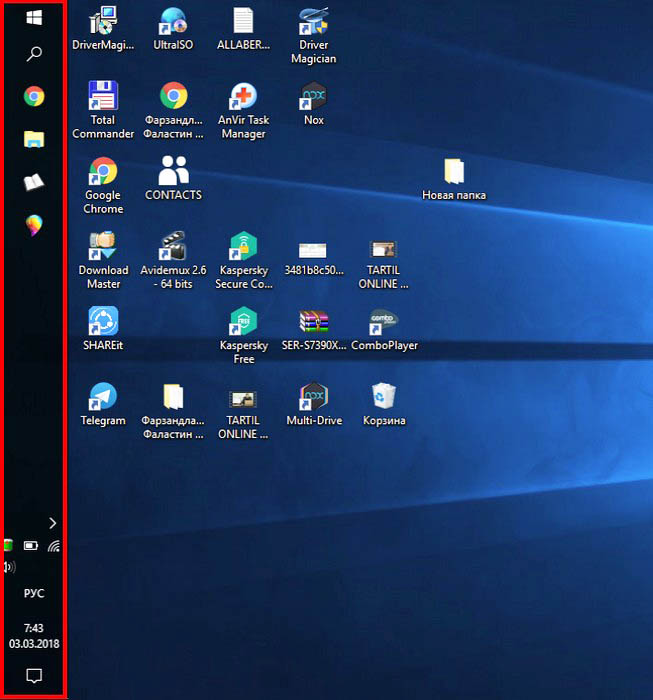Open File Explorer from the taskbar
The image size is (653, 700).
tap(34, 139)
